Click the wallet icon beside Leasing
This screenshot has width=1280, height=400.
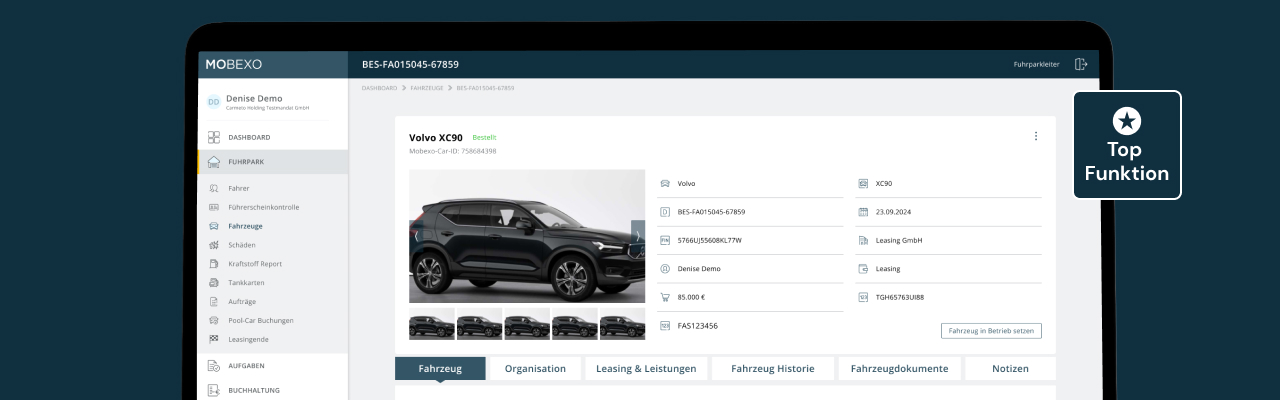tap(863, 269)
